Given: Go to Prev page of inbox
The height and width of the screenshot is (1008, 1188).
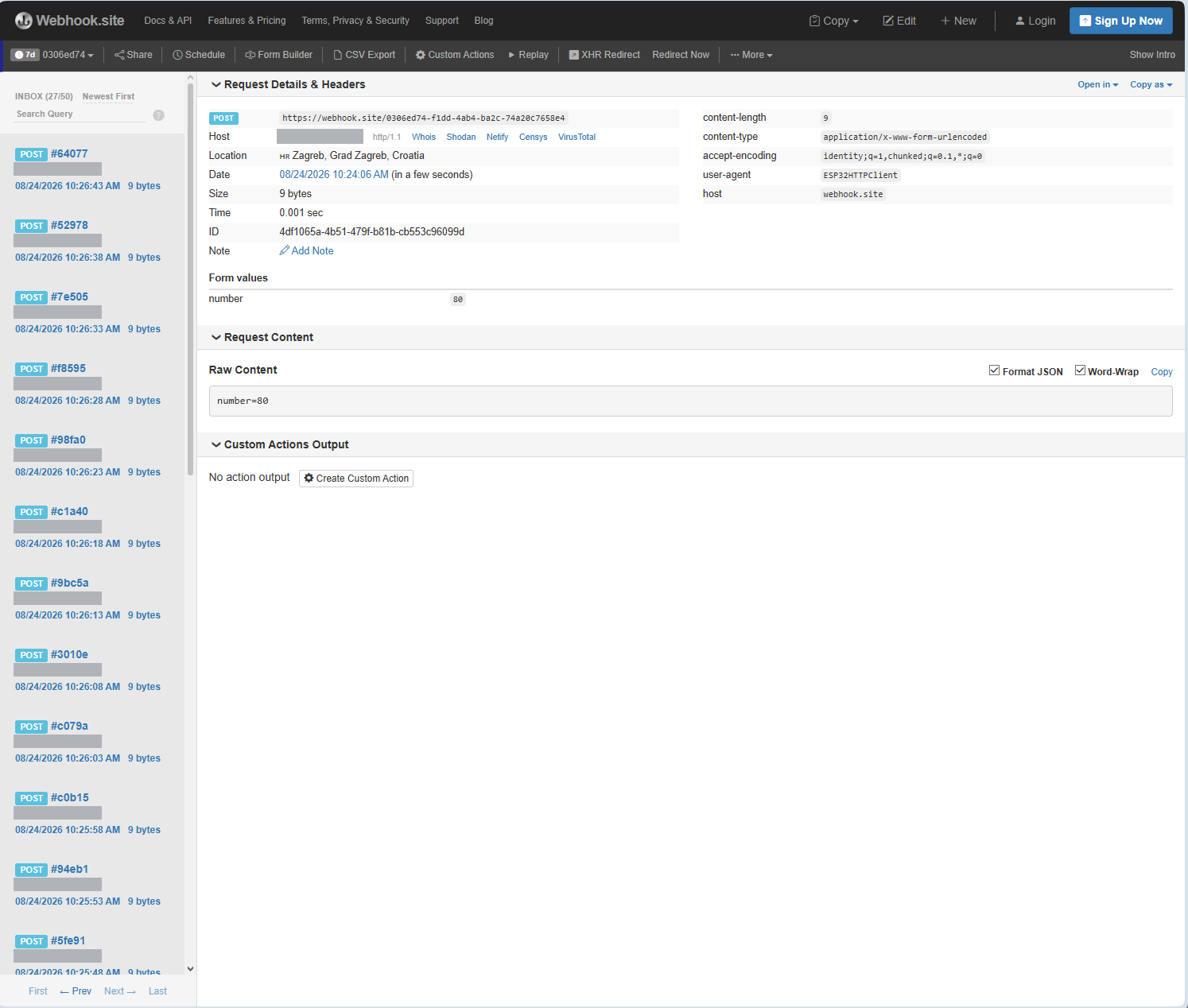Looking at the screenshot, I should click(76, 991).
